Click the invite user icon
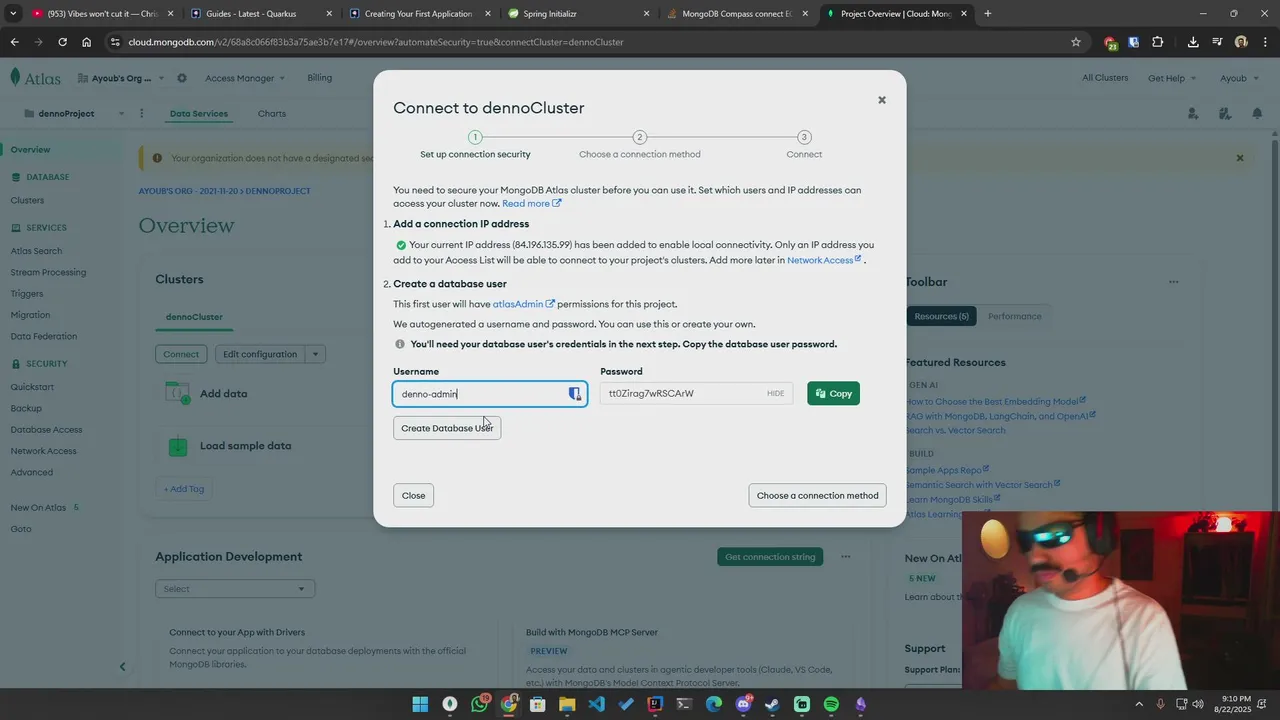 [x=1192, y=114]
